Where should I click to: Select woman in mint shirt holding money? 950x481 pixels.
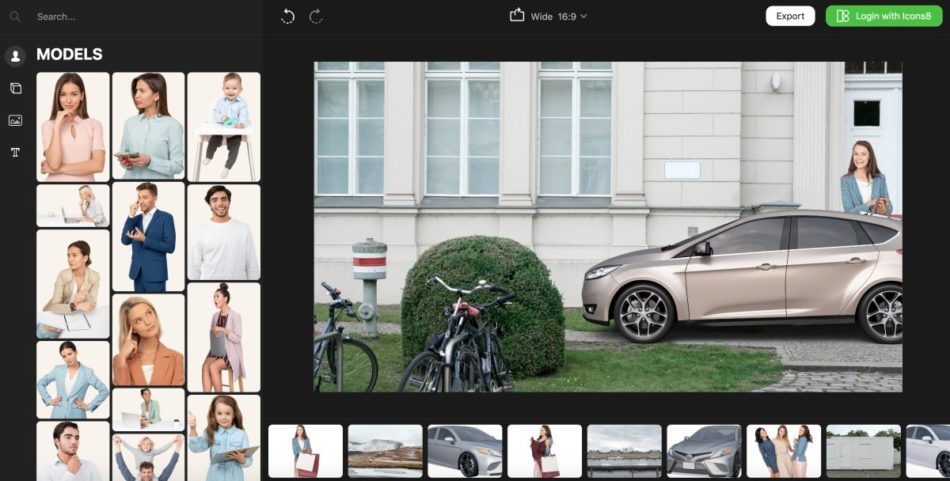[x=148, y=126]
